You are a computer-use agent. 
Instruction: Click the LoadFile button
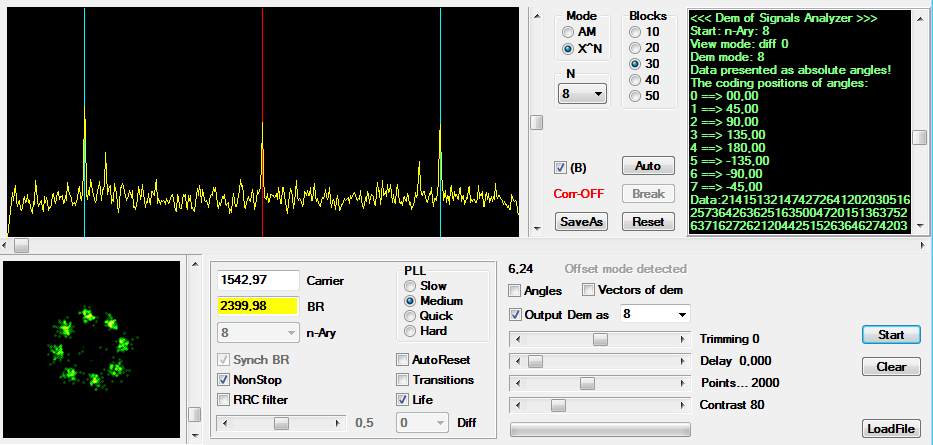891,428
